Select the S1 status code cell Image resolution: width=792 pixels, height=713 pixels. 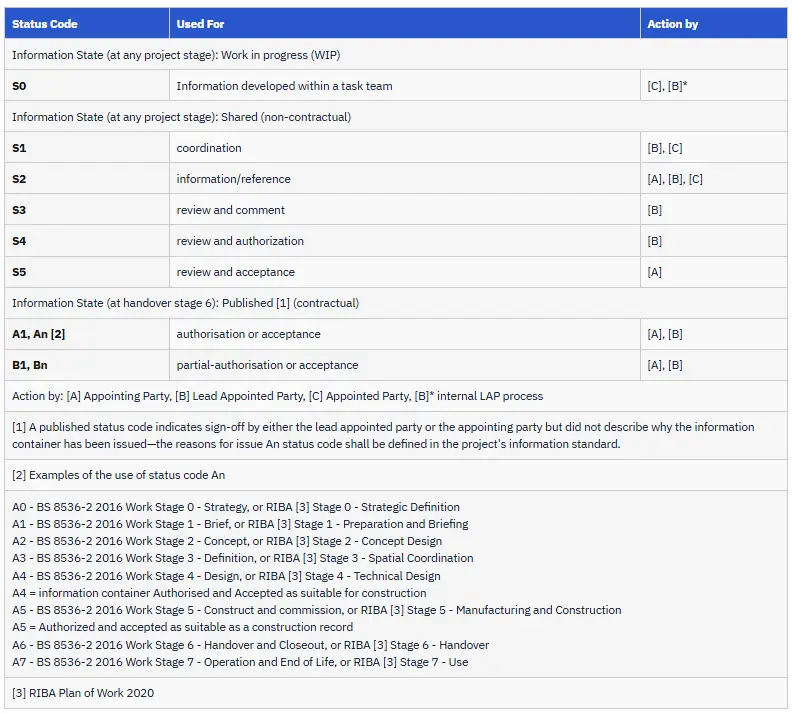click(87, 147)
